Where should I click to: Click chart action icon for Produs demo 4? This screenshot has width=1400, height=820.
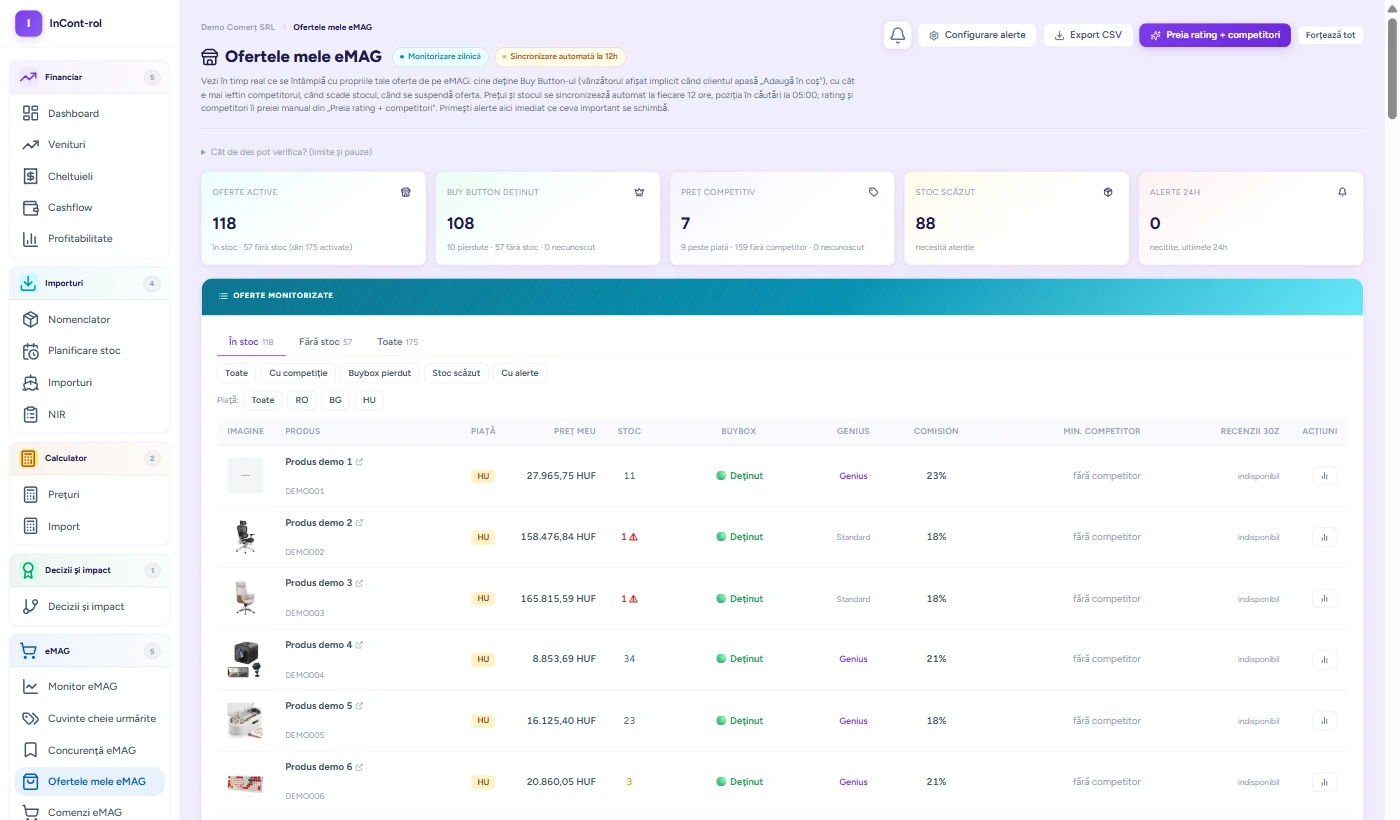(x=1324, y=659)
